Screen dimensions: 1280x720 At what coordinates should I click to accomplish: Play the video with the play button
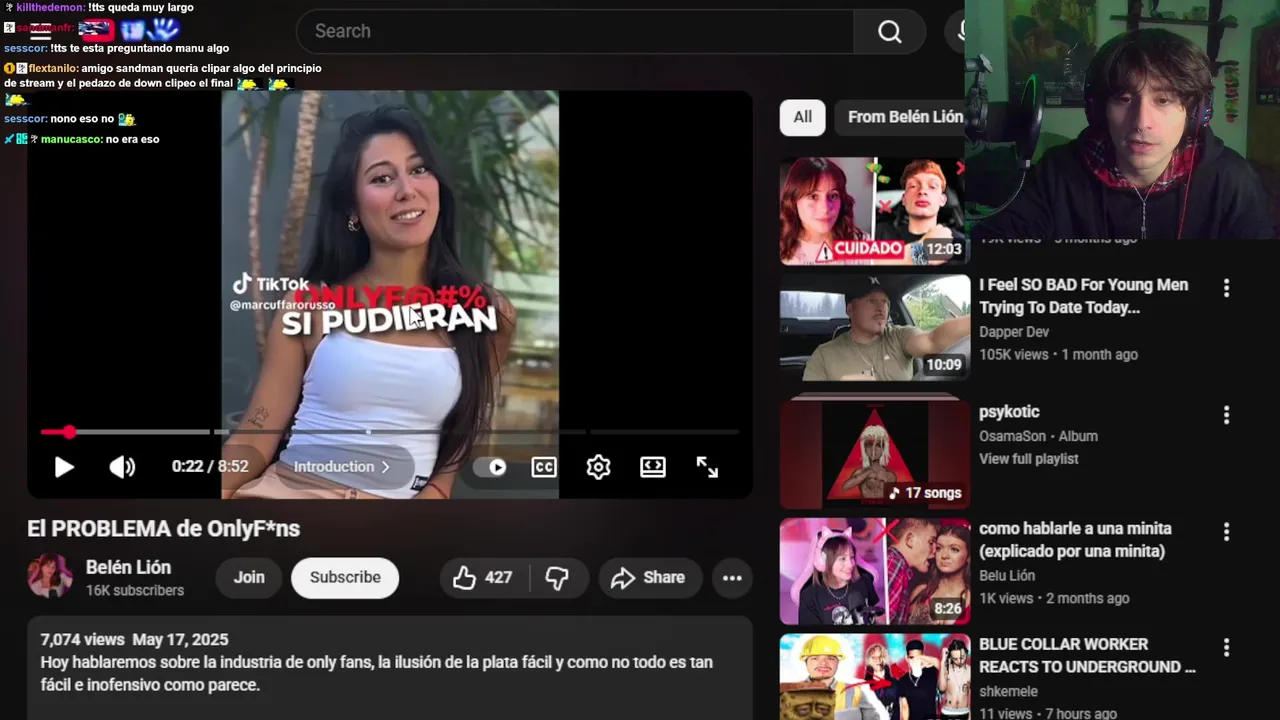[64, 467]
